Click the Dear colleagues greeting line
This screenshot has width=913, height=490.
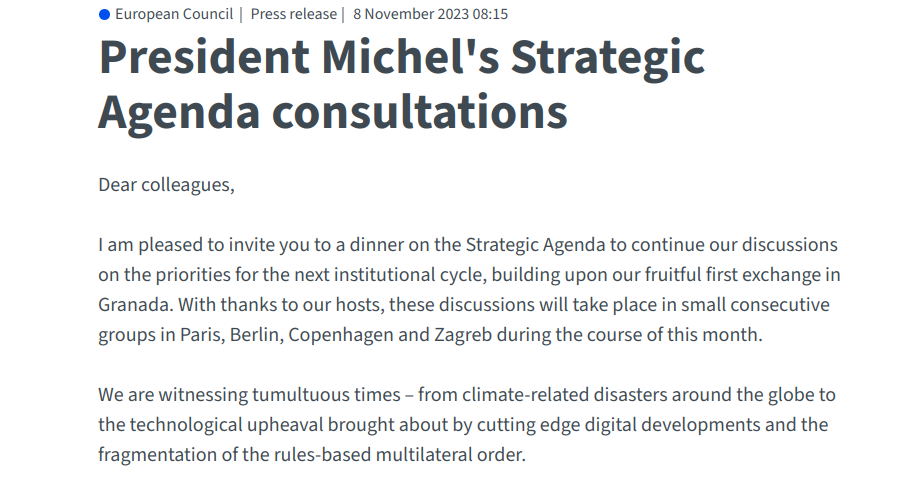pos(167,185)
